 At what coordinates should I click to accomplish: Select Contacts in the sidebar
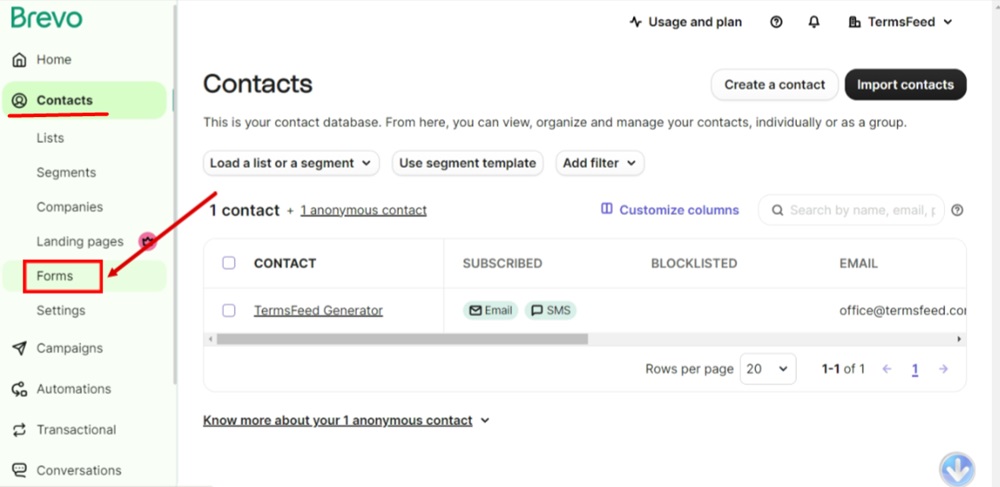pyautogui.click(x=84, y=100)
